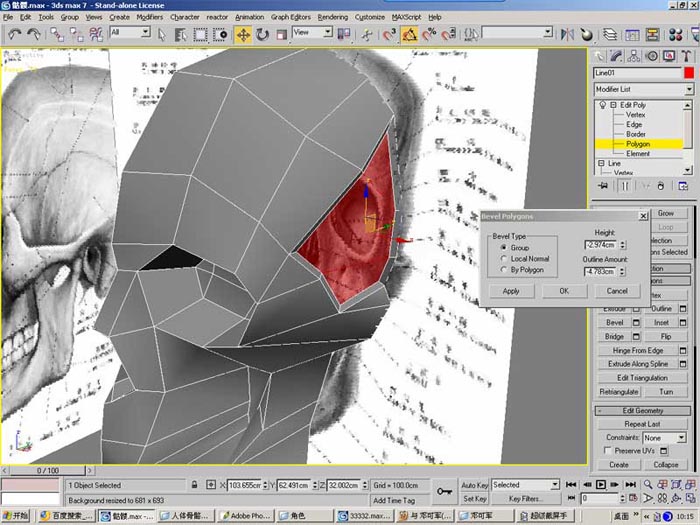Select By Polygon bevel type option
Image resolution: width=700 pixels, height=525 pixels.
point(503,270)
